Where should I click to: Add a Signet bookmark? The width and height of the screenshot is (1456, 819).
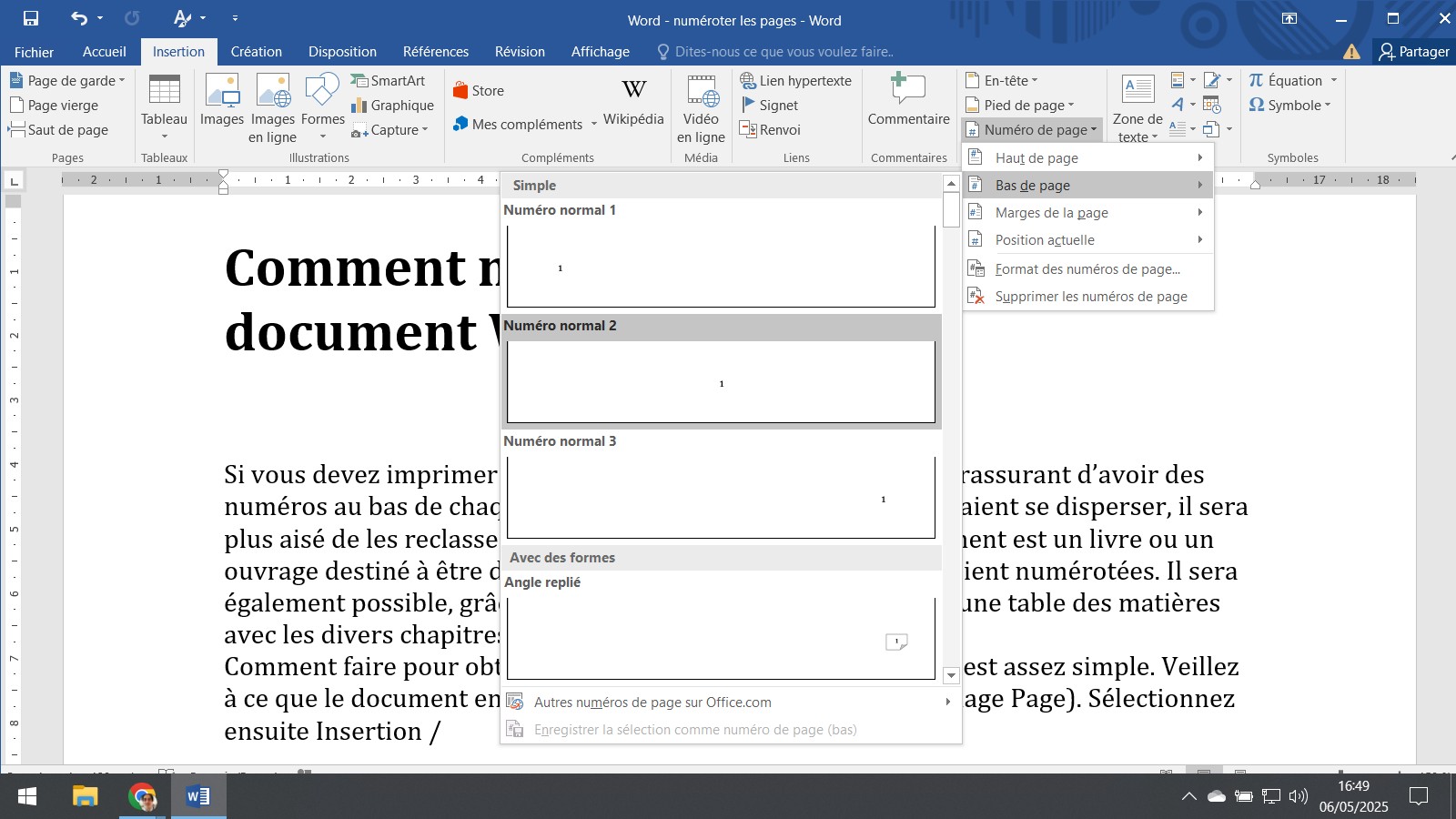[770, 105]
